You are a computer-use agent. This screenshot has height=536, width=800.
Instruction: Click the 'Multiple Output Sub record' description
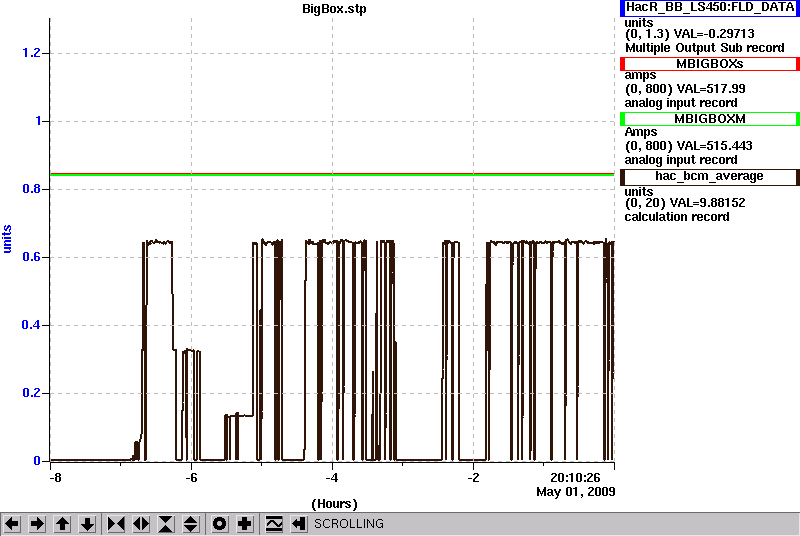click(x=705, y=48)
